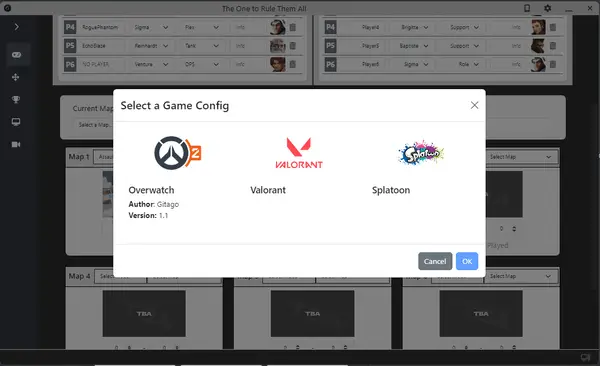
Task: Click the EchoBlaze player name field
Action: [x=103, y=46]
